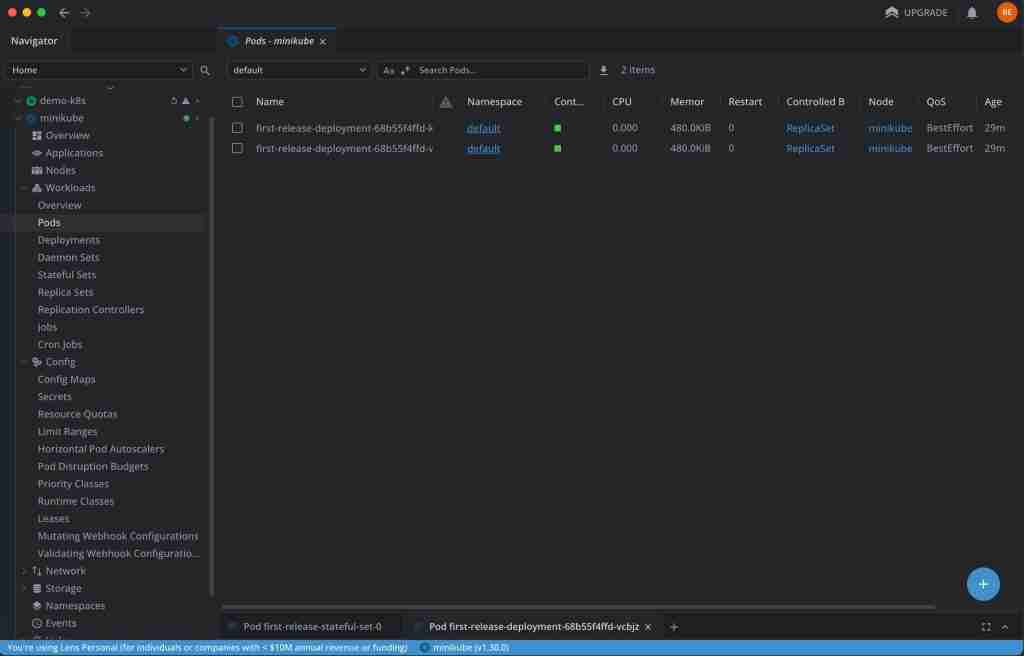The width and height of the screenshot is (1024, 656).
Task: Click the navigator search magnifier icon
Action: coord(205,71)
